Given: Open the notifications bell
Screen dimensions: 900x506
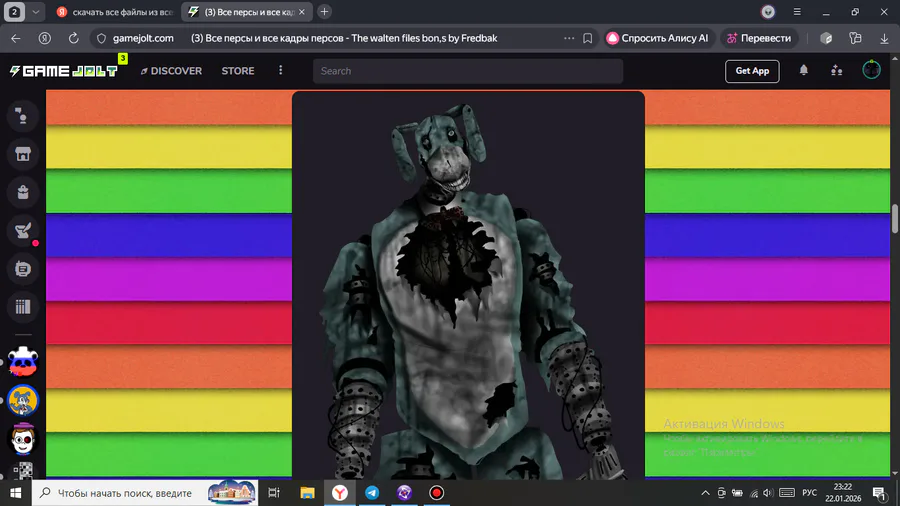Looking at the screenshot, I should tap(804, 70).
